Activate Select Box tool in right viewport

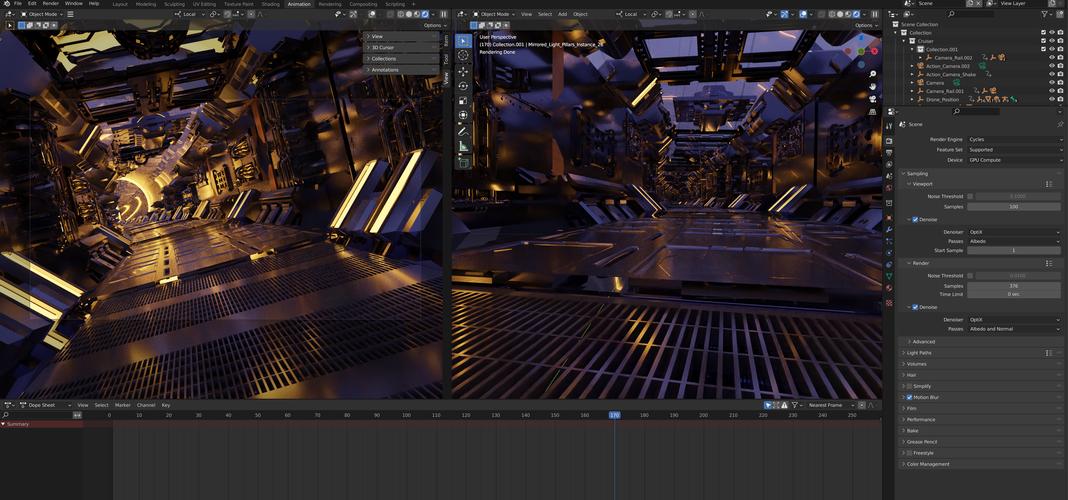pyautogui.click(x=463, y=41)
